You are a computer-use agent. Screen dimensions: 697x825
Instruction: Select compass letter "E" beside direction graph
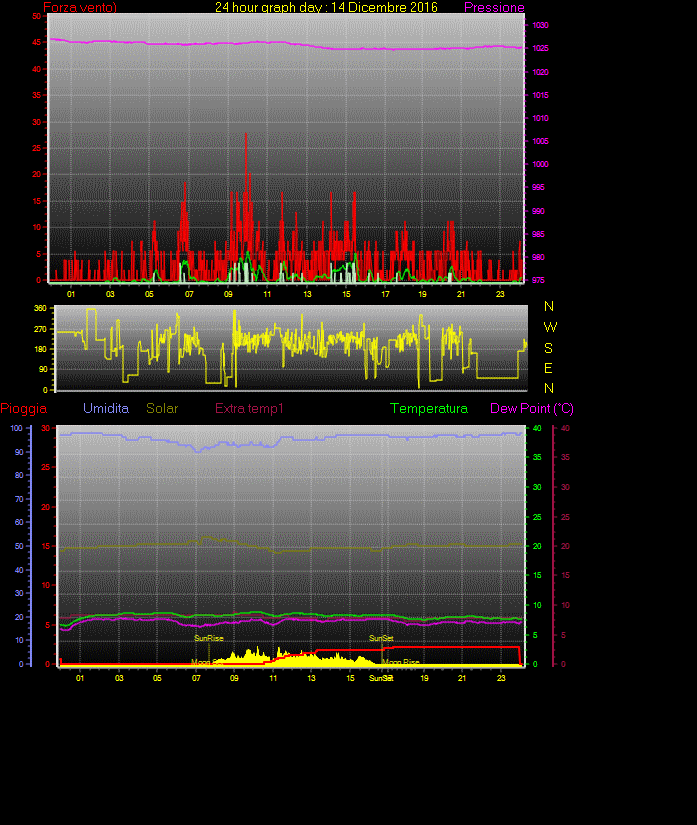[548, 368]
